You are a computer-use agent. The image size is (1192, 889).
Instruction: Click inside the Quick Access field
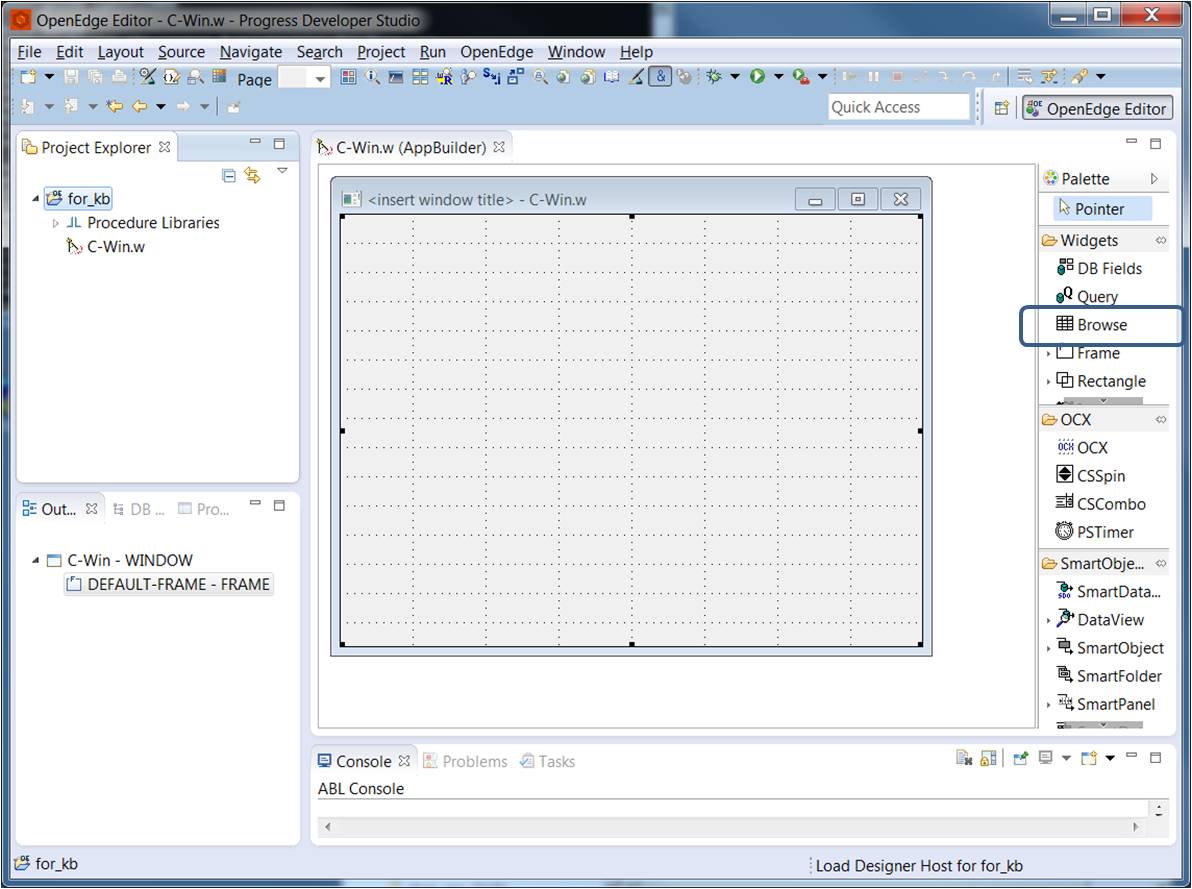tap(897, 107)
